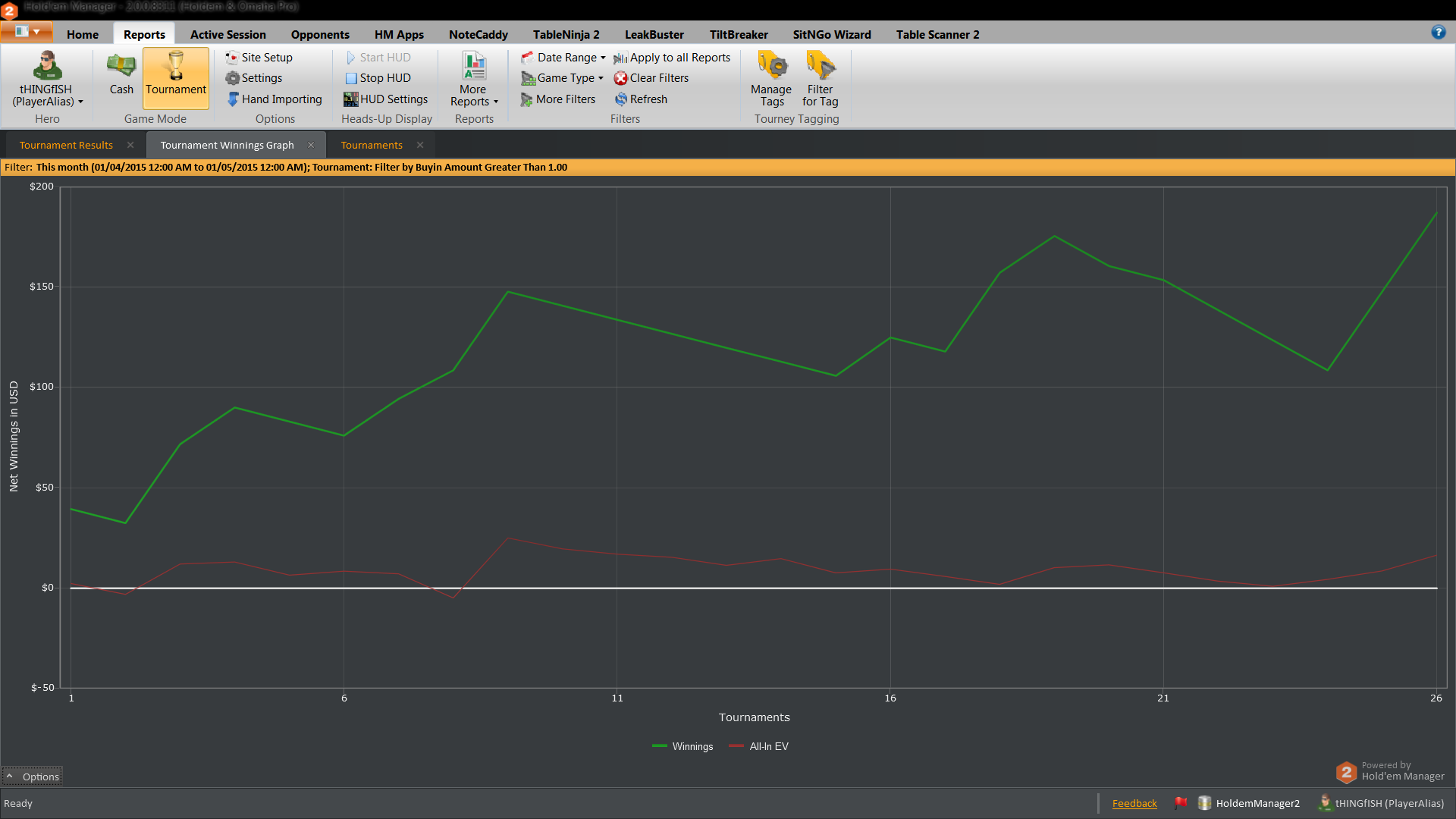This screenshot has width=1456, height=819.
Task: Switch to the NoteCaddy tab
Action: (x=479, y=34)
